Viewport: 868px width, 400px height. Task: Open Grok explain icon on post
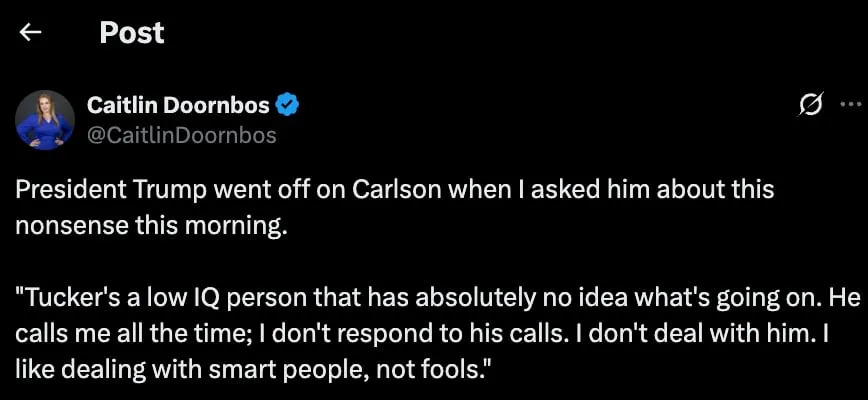coord(811,104)
